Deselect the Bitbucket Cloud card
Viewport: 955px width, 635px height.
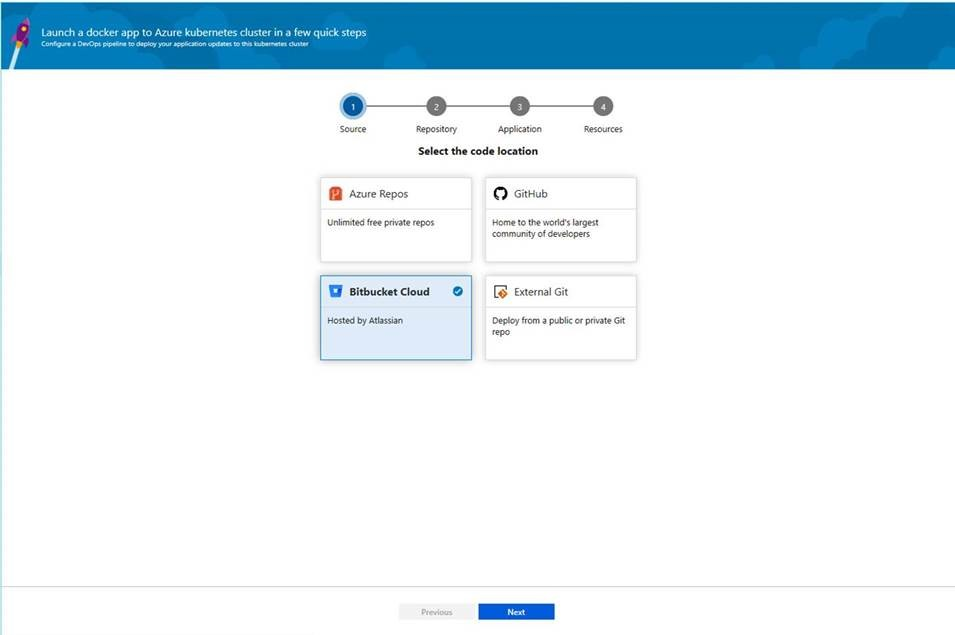pyautogui.click(x=395, y=317)
